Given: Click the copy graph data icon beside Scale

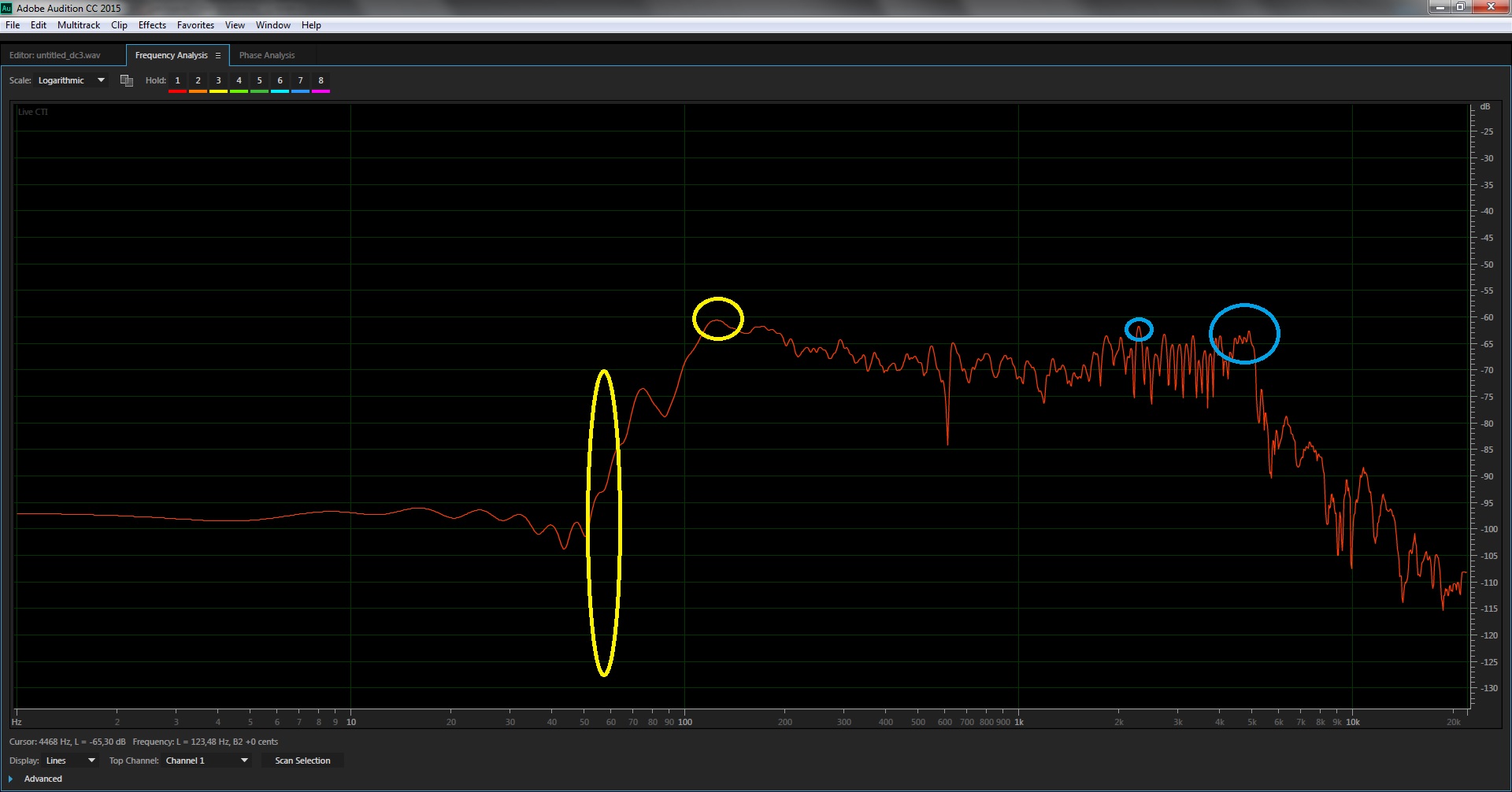Looking at the screenshot, I should click(x=126, y=80).
